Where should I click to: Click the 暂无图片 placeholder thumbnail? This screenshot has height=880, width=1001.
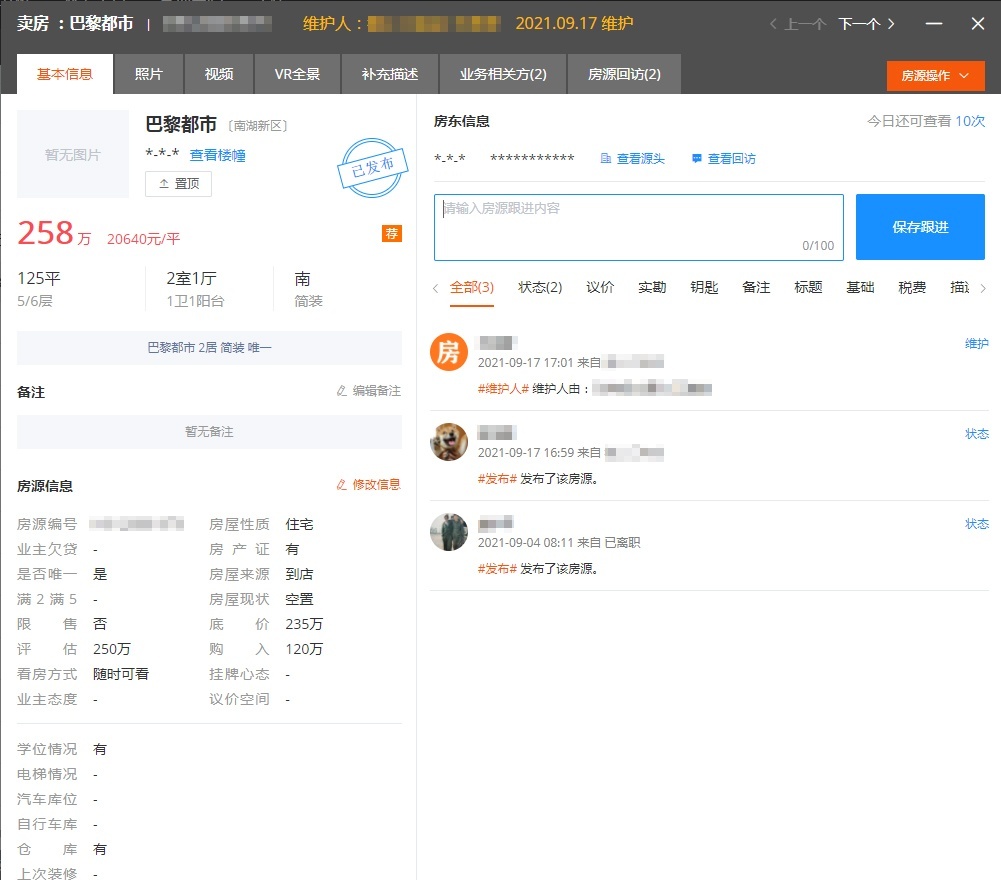click(x=73, y=154)
